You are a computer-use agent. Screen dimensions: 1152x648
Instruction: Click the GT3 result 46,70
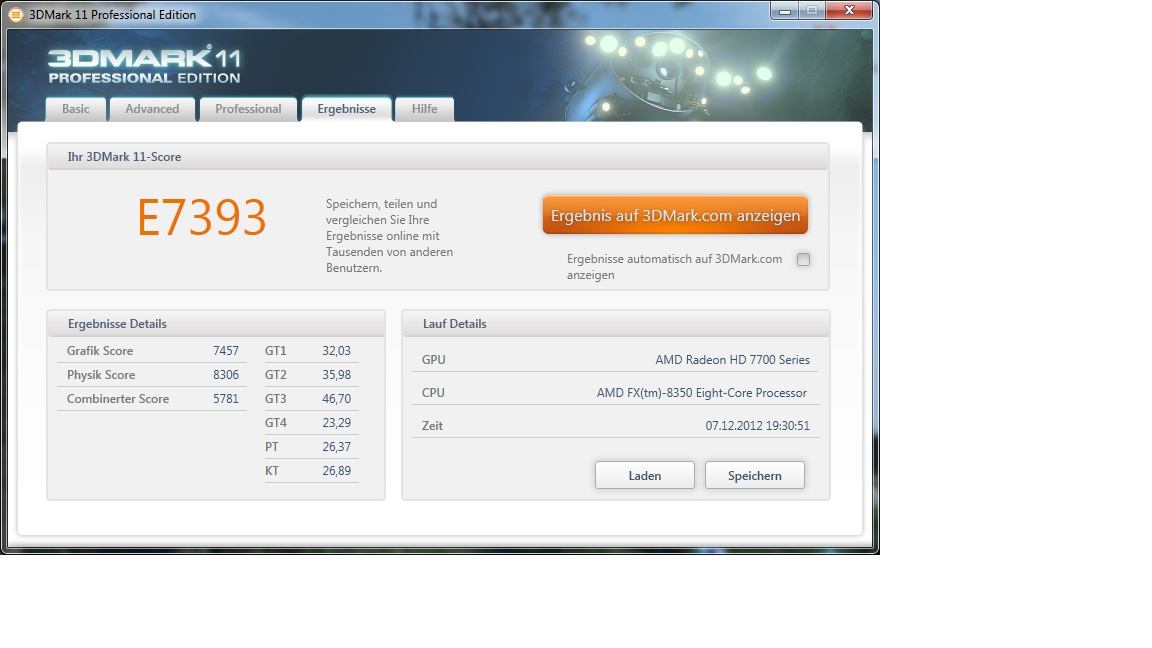coord(336,399)
